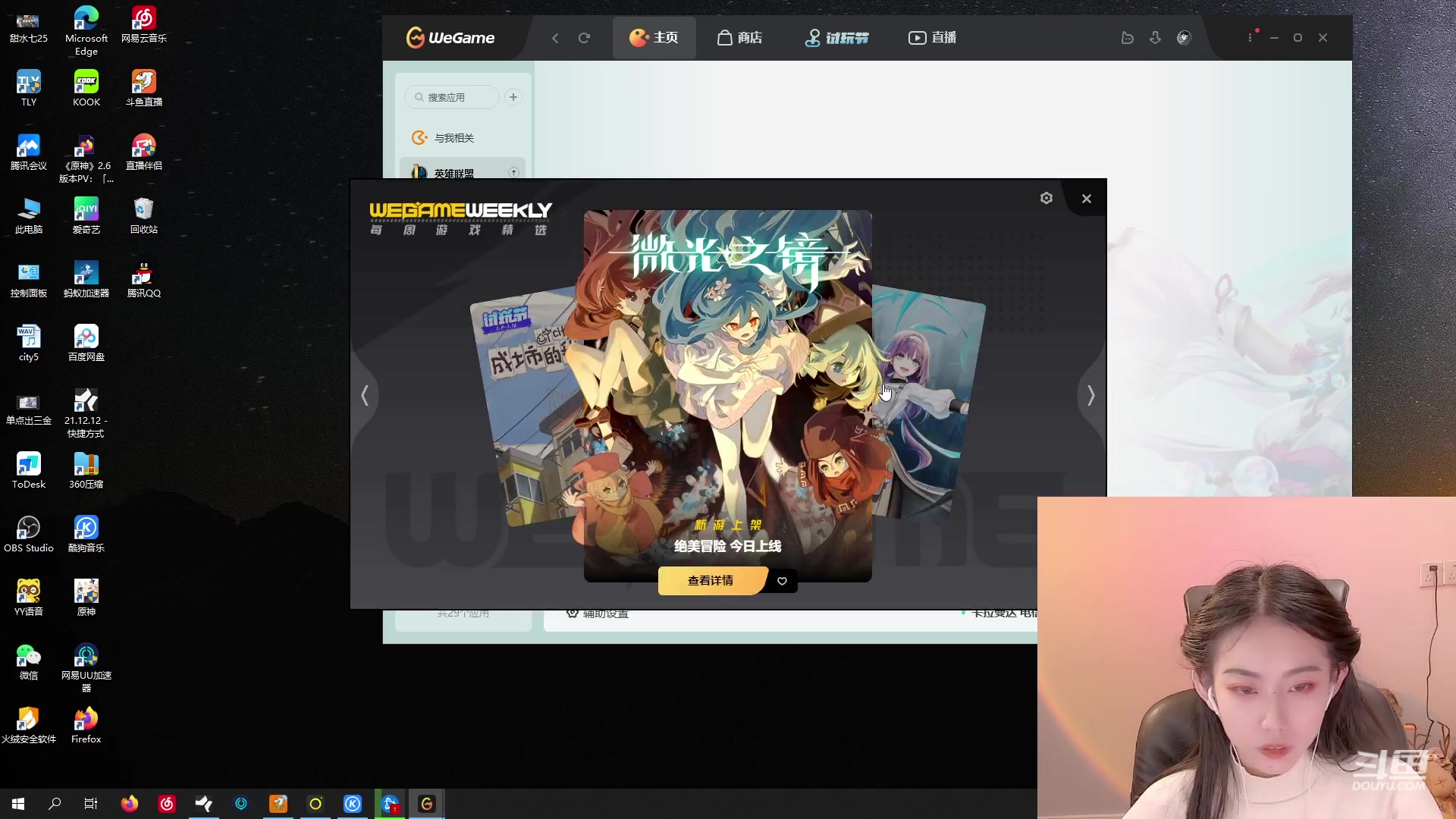Go to the previous game card arrow

tap(365, 395)
